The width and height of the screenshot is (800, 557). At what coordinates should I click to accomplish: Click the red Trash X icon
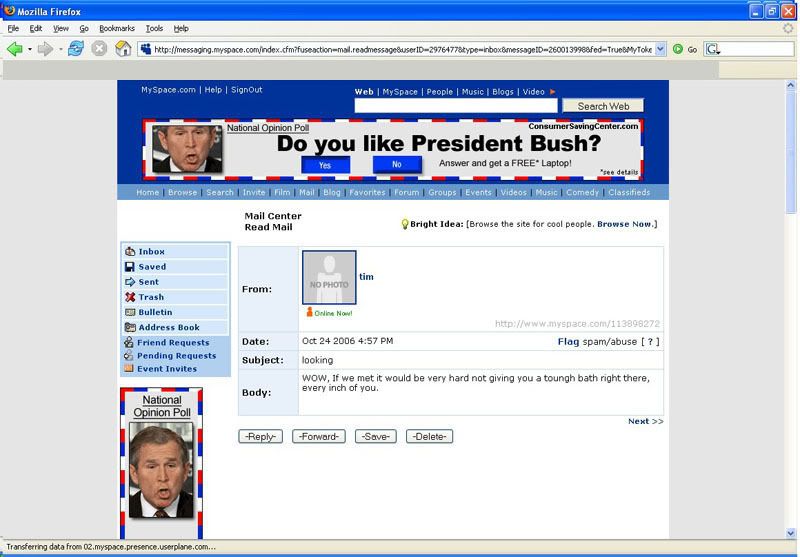tap(130, 297)
